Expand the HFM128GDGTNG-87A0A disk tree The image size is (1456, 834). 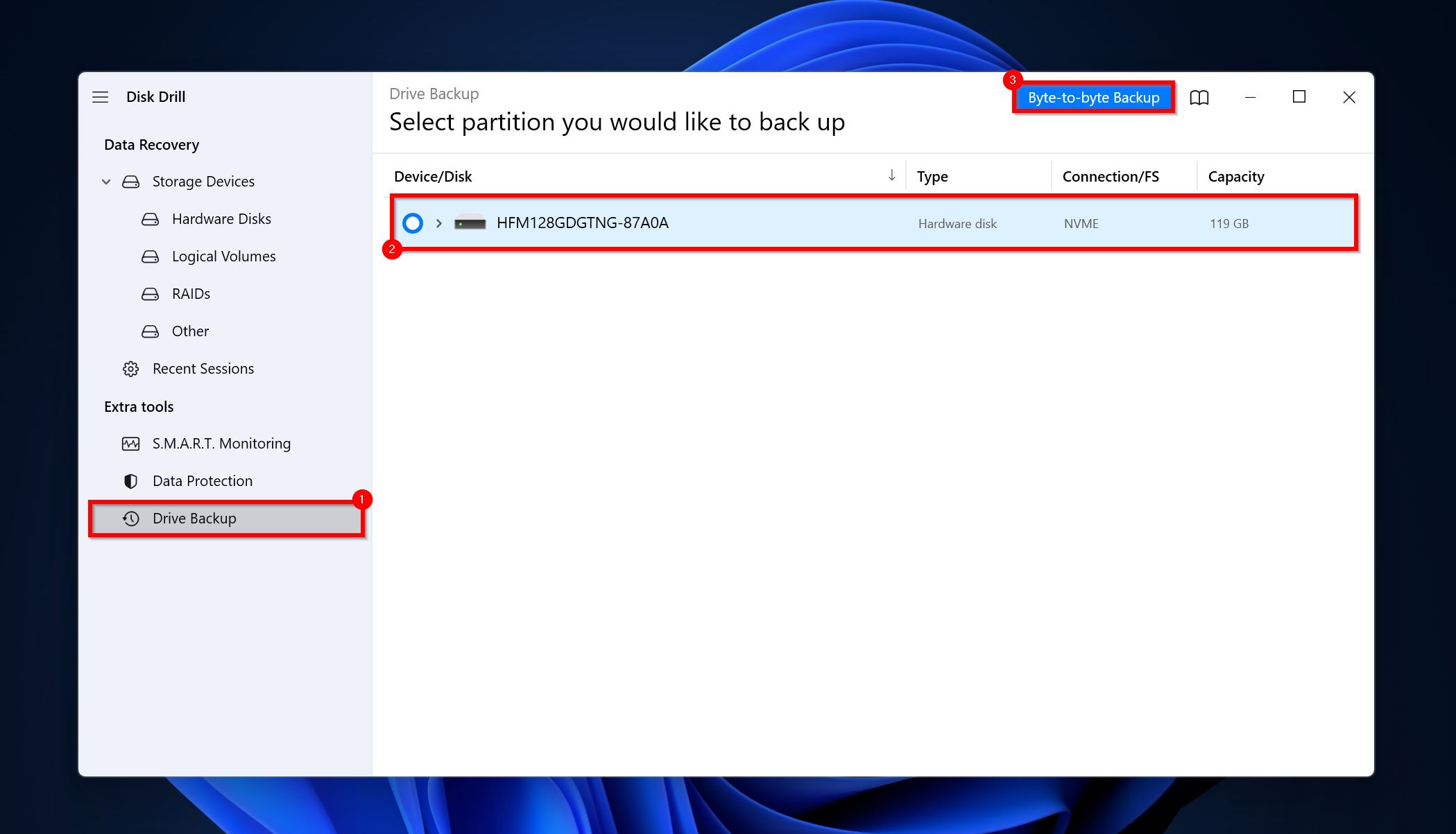coord(437,222)
